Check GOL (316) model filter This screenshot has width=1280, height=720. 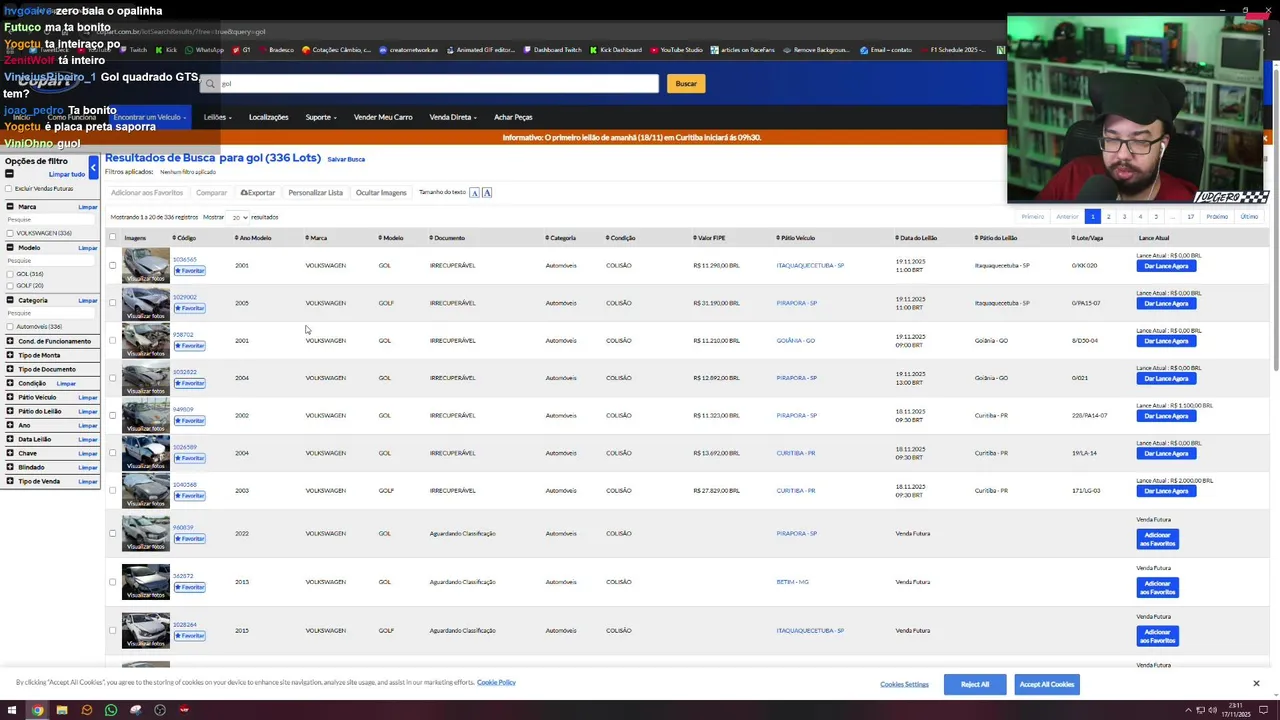coord(10,274)
